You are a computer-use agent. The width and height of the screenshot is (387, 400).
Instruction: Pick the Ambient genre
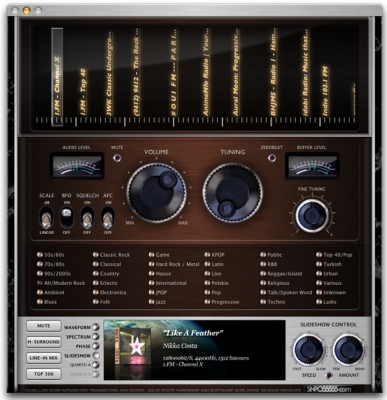[51, 293]
